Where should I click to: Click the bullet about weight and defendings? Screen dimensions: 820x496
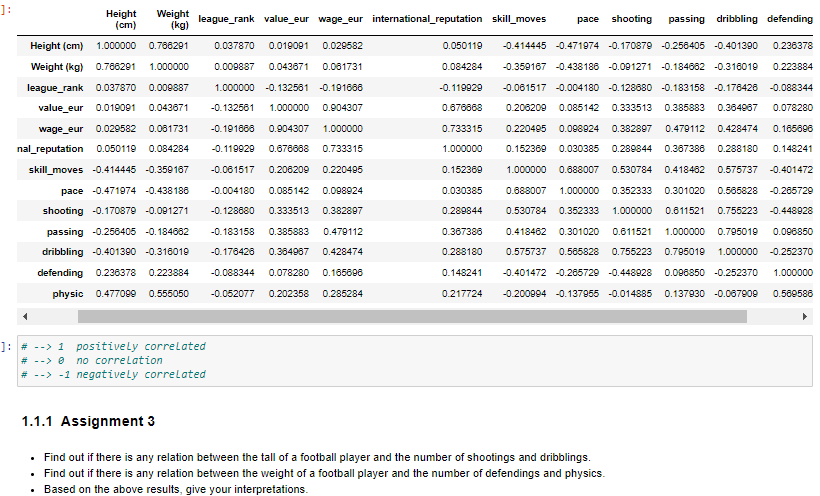pos(324,474)
